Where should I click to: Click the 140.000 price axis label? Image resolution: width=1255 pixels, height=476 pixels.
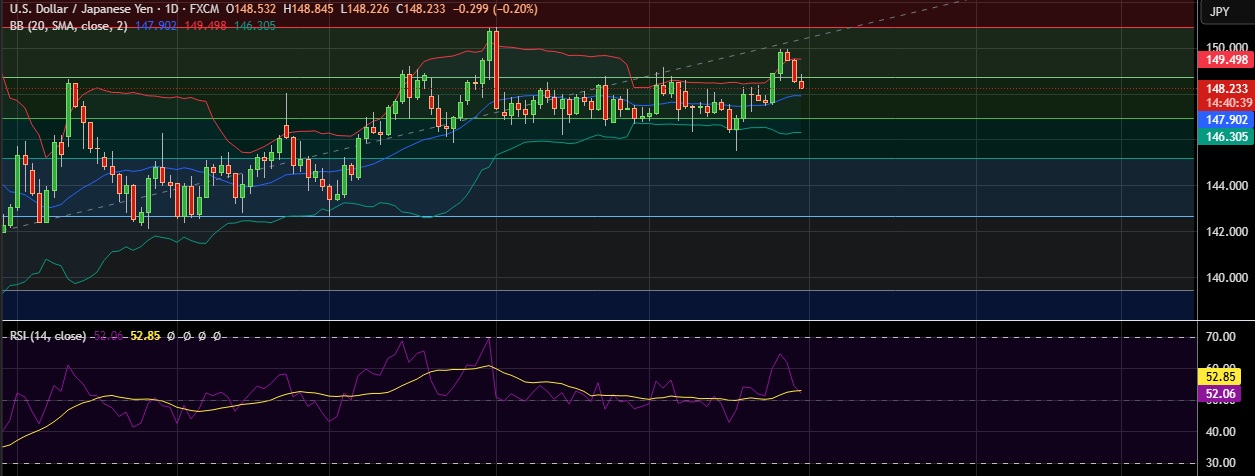point(1227,278)
